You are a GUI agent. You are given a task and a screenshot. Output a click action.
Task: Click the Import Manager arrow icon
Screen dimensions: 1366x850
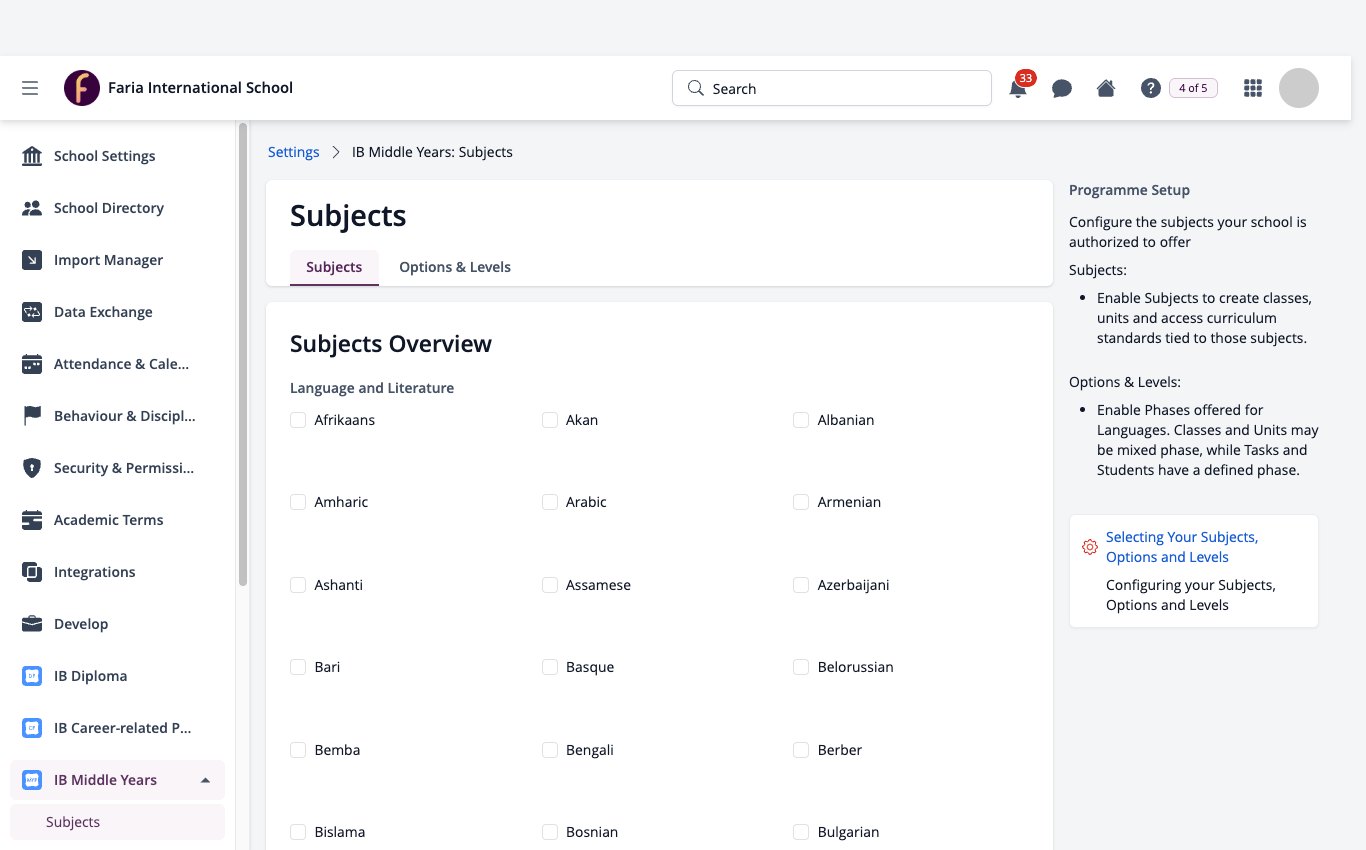(32, 260)
